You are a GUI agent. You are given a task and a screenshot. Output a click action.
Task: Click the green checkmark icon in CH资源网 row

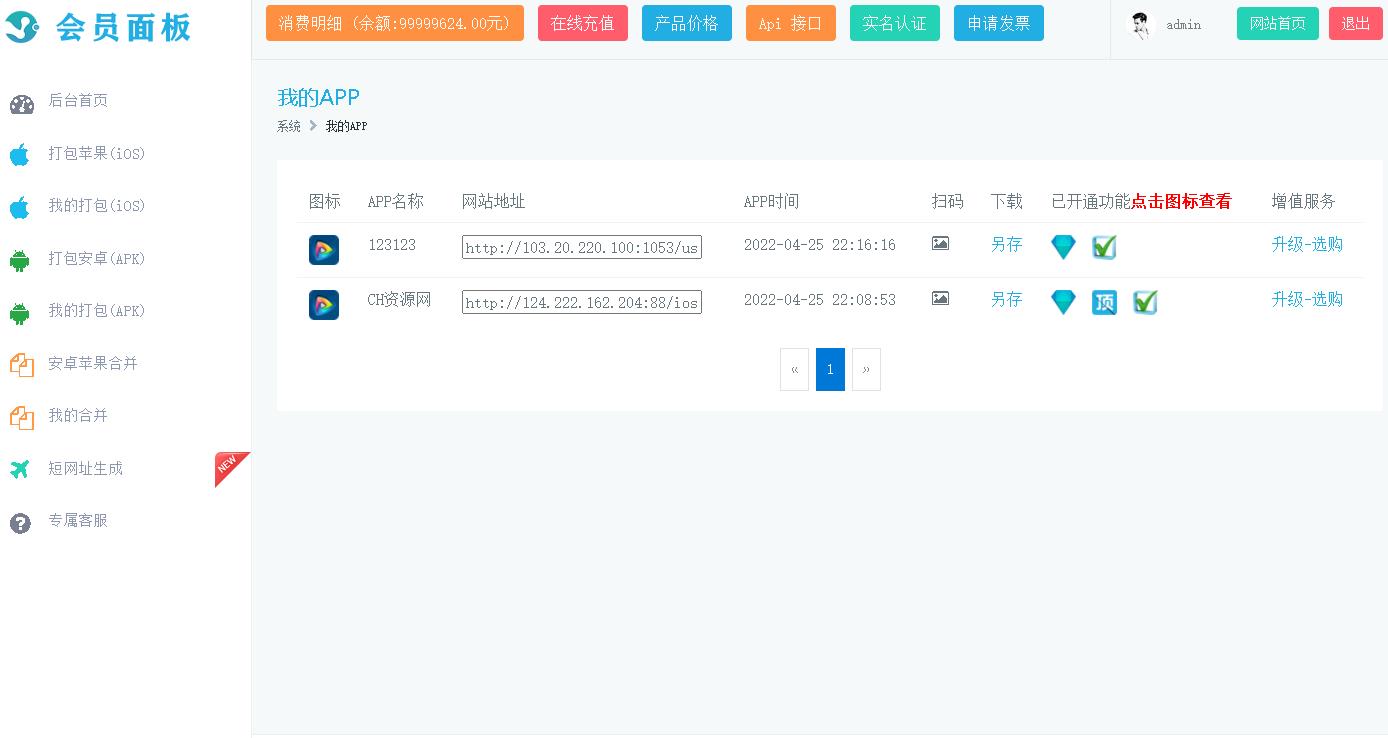(x=1145, y=302)
